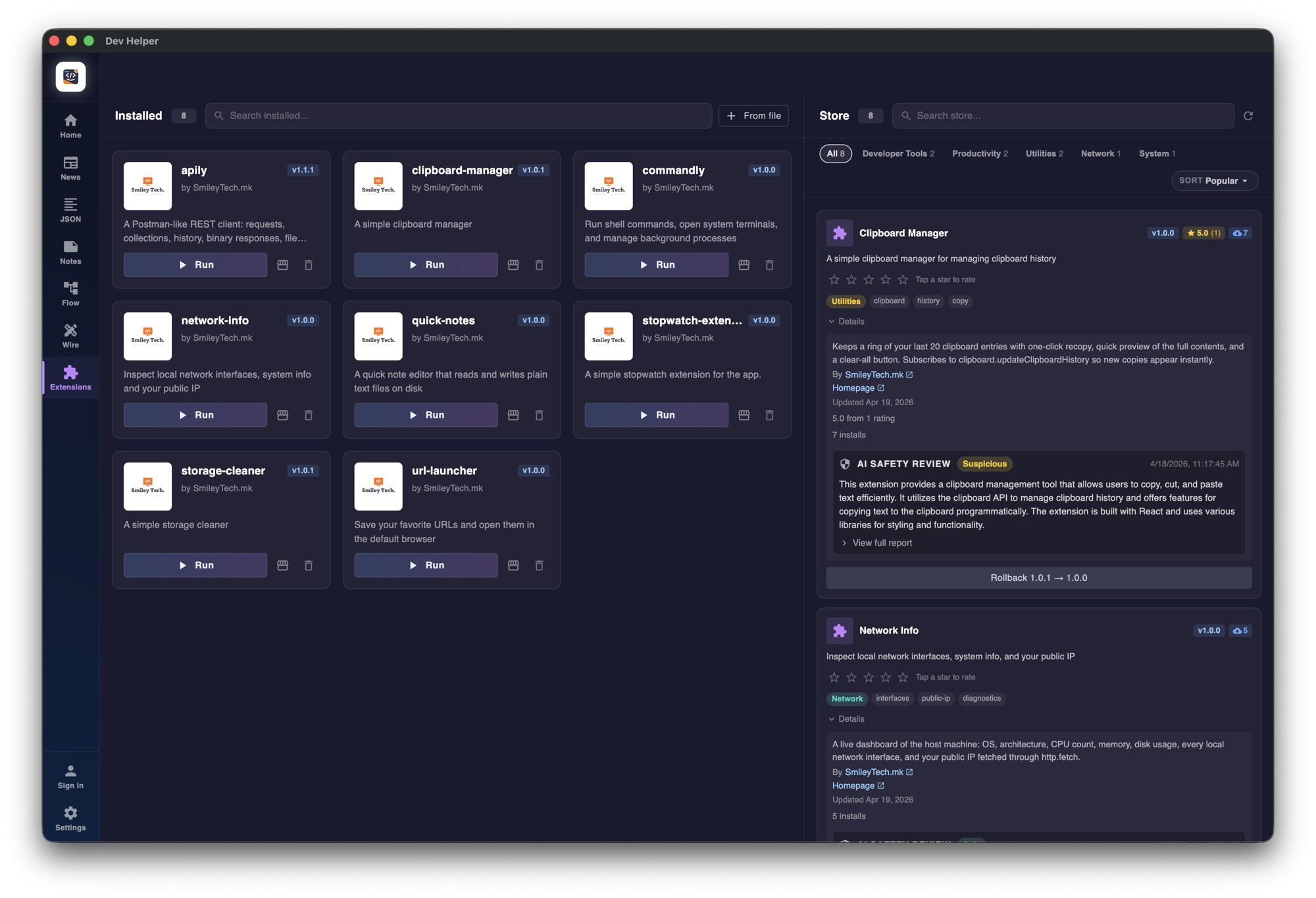The width and height of the screenshot is (1316, 898).
Task: Open the JSON tool in sidebar
Action: [x=70, y=210]
